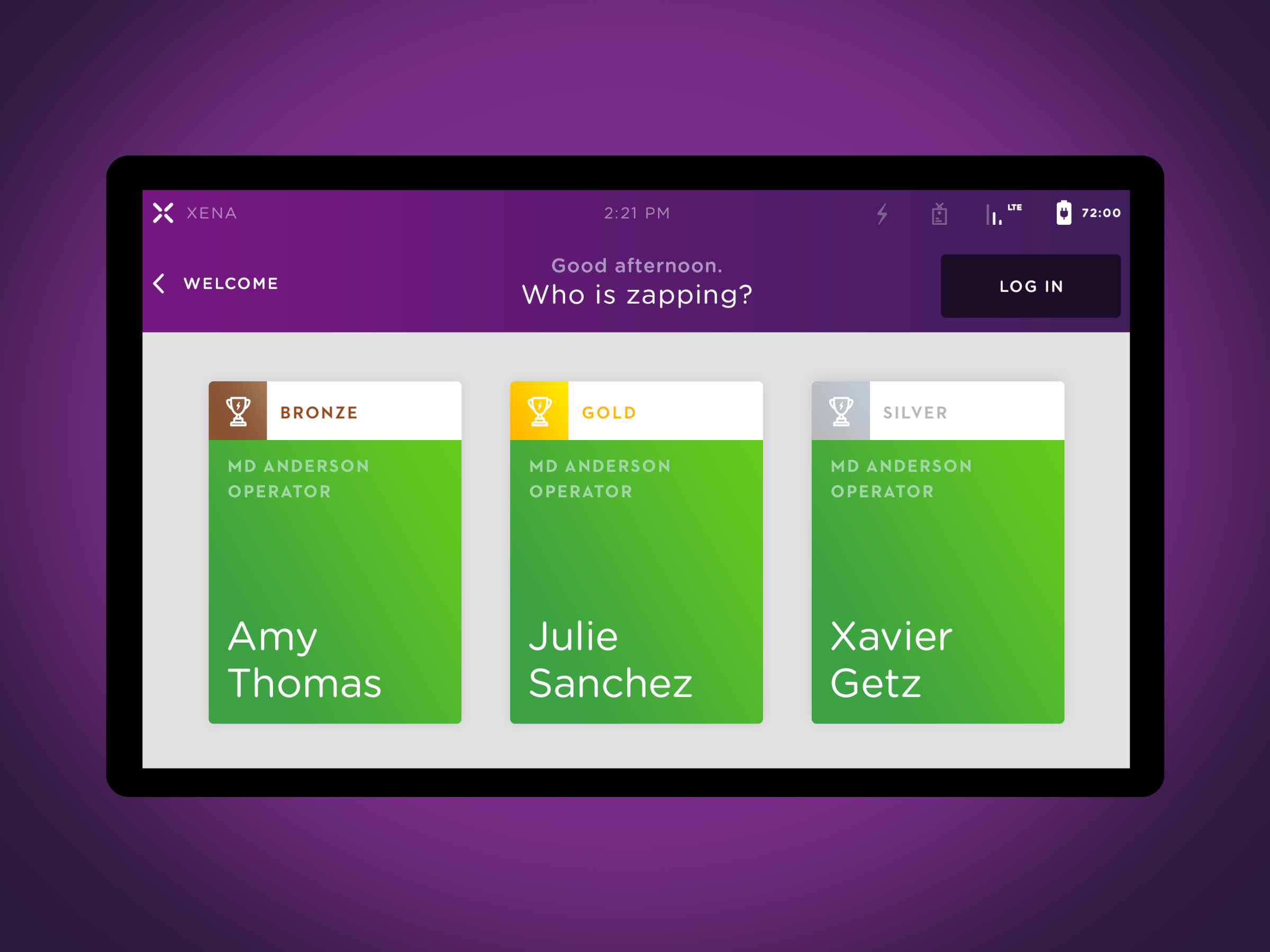This screenshot has width=1270, height=952.
Task: Click the Xena X logo icon
Action: click(x=163, y=213)
